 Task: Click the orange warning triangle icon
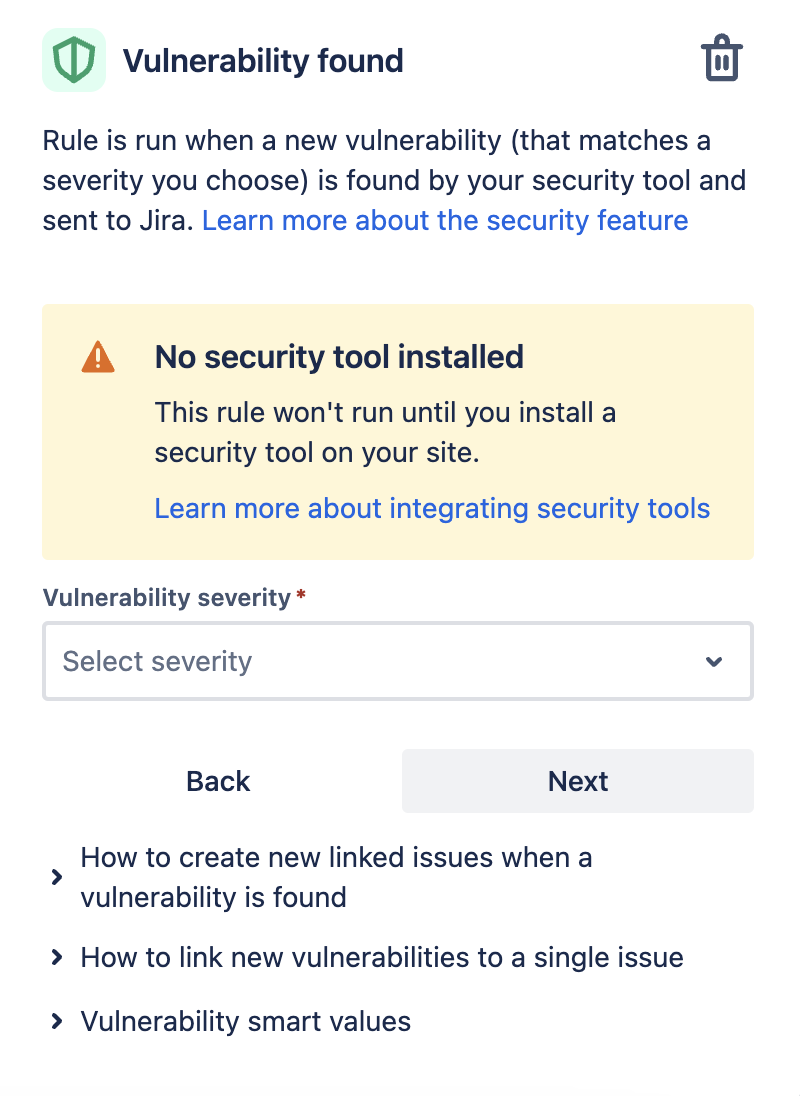pyautogui.click(x=98, y=357)
